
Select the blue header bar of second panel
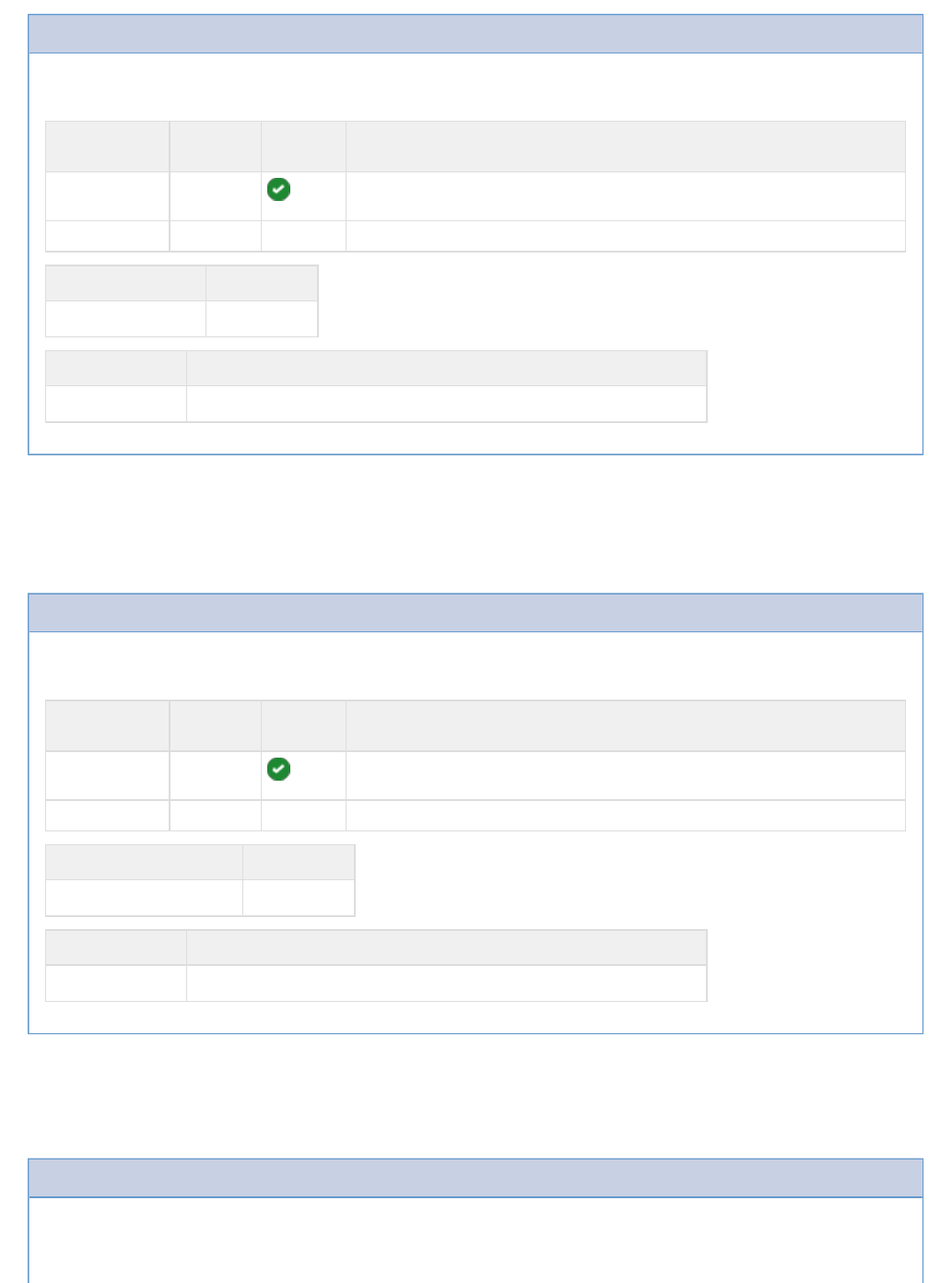476,613
